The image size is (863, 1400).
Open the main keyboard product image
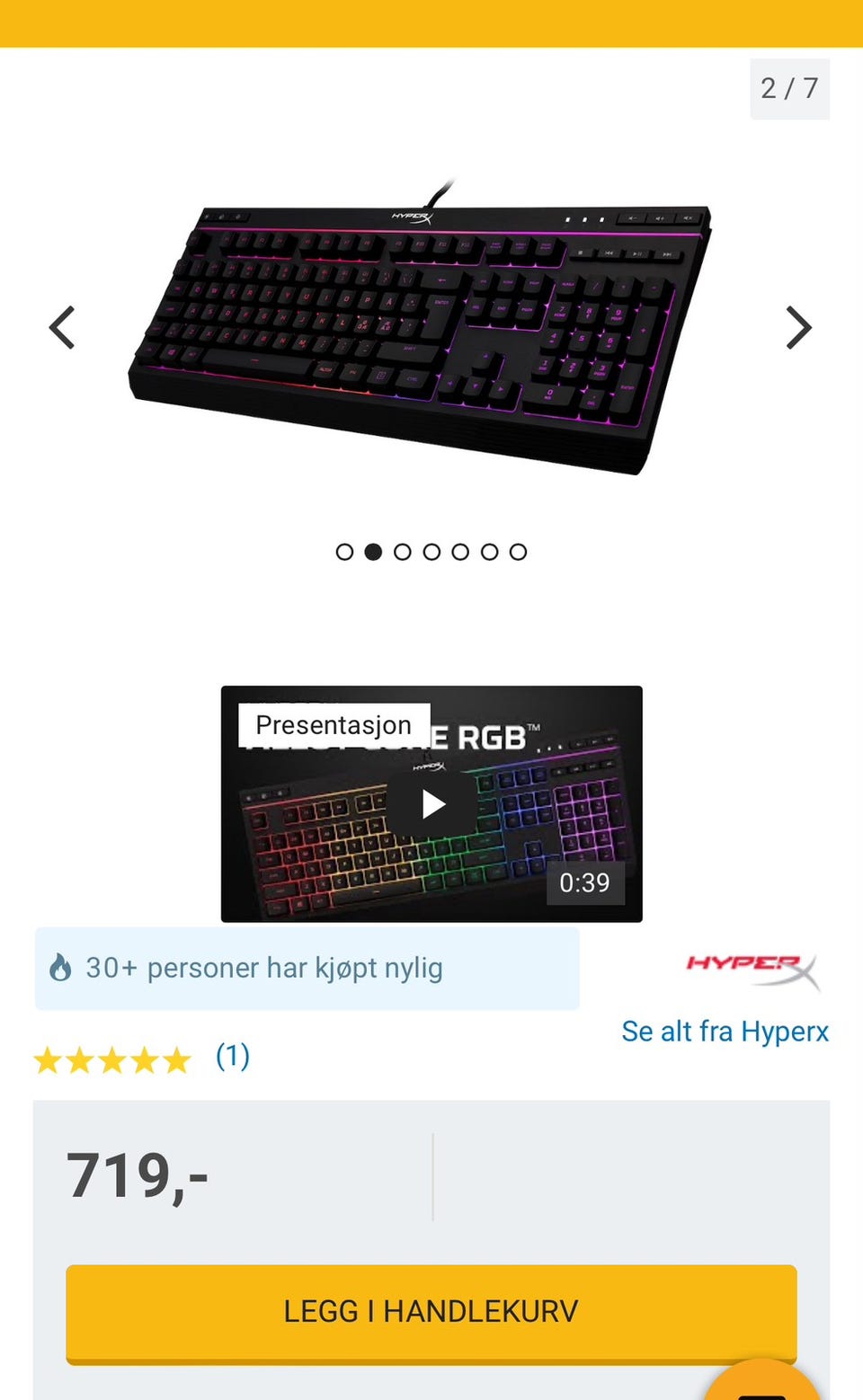tap(420, 328)
